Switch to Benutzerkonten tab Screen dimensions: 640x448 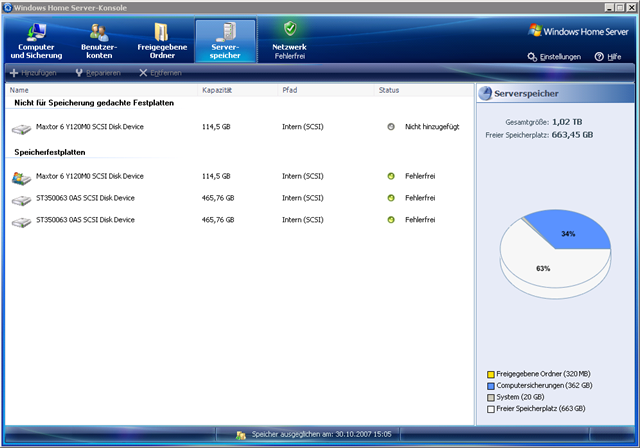click(99, 41)
